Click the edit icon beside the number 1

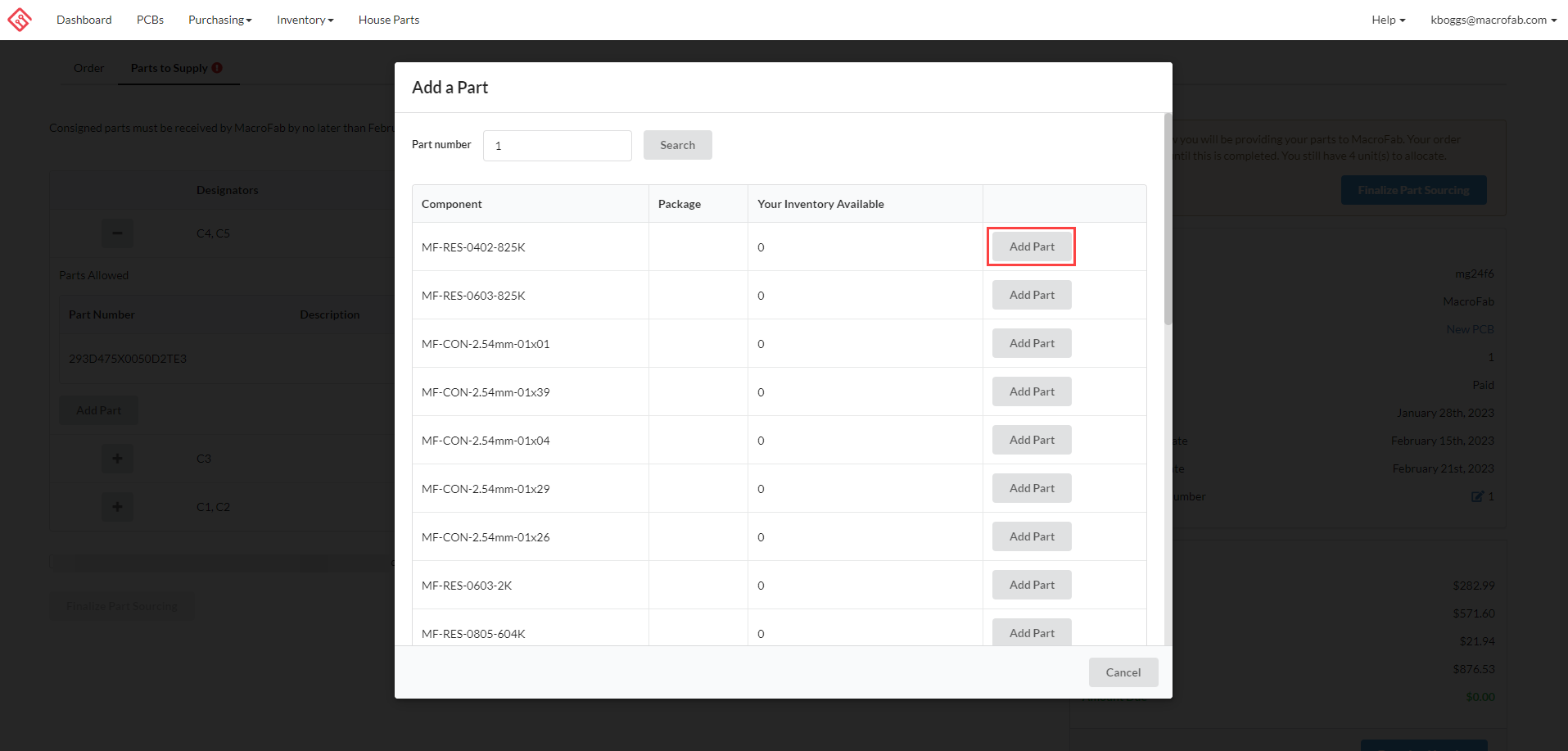1477,496
